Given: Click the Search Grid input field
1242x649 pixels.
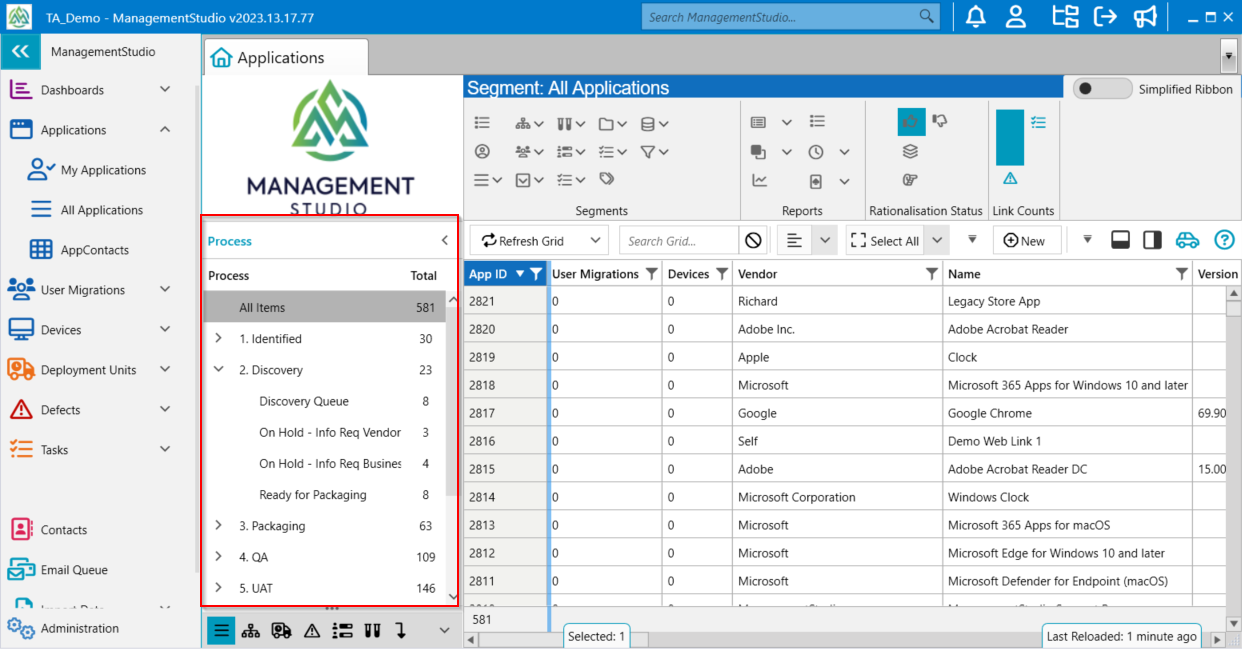Looking at the screenshot, I should (680, 241).
